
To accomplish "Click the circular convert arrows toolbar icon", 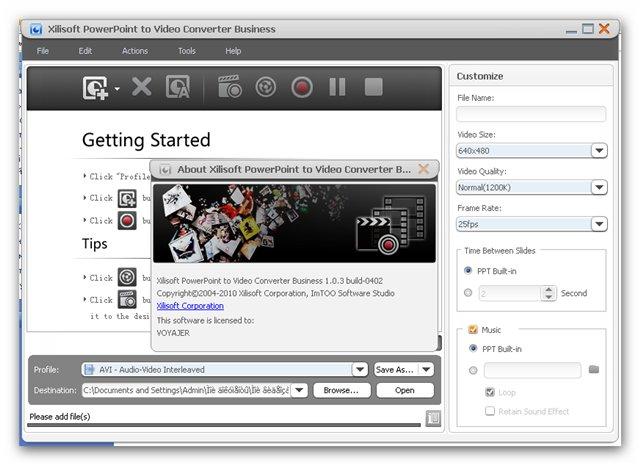I will [x=266, y=87].
